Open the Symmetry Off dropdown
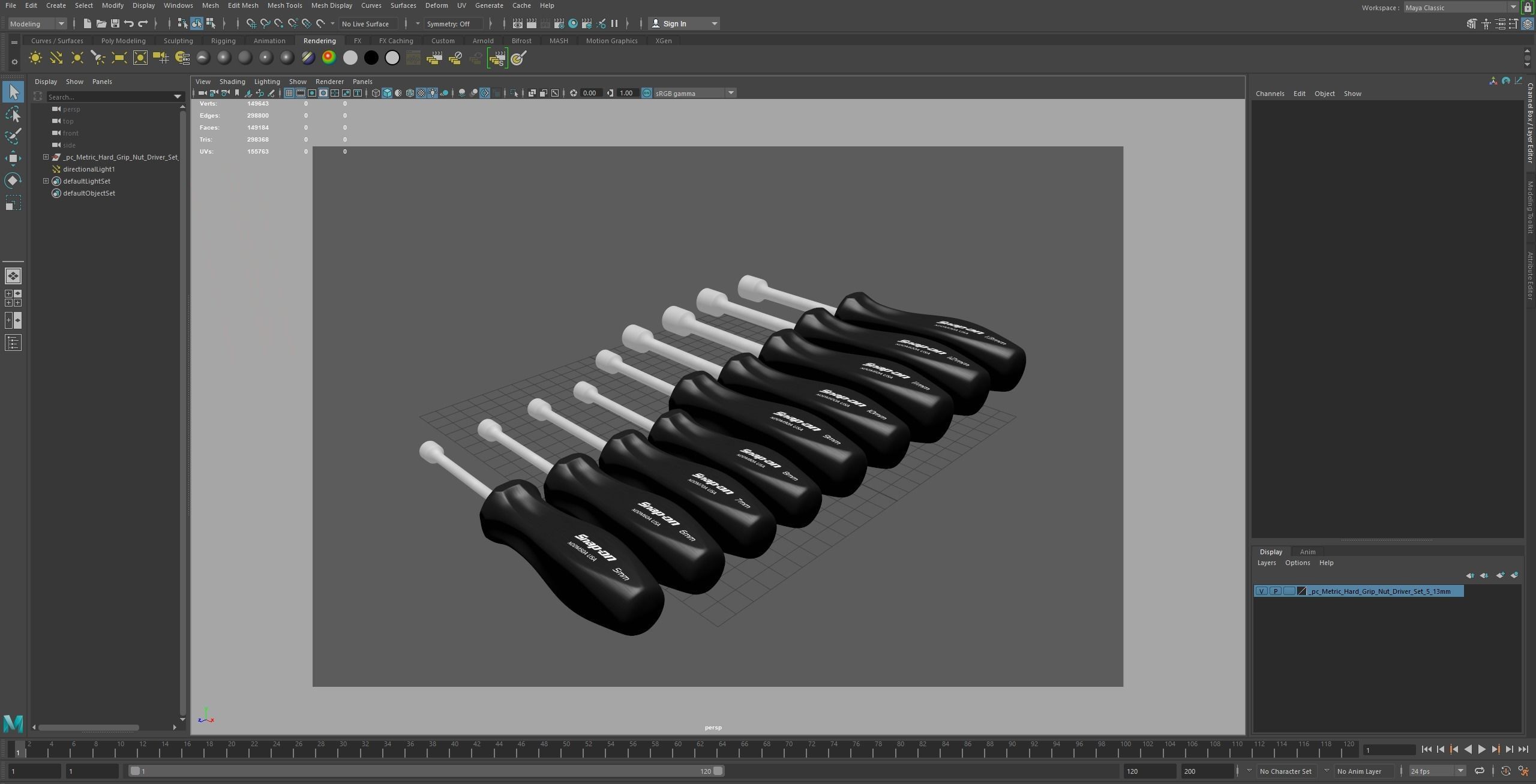1536x784 pixels. 454,23
